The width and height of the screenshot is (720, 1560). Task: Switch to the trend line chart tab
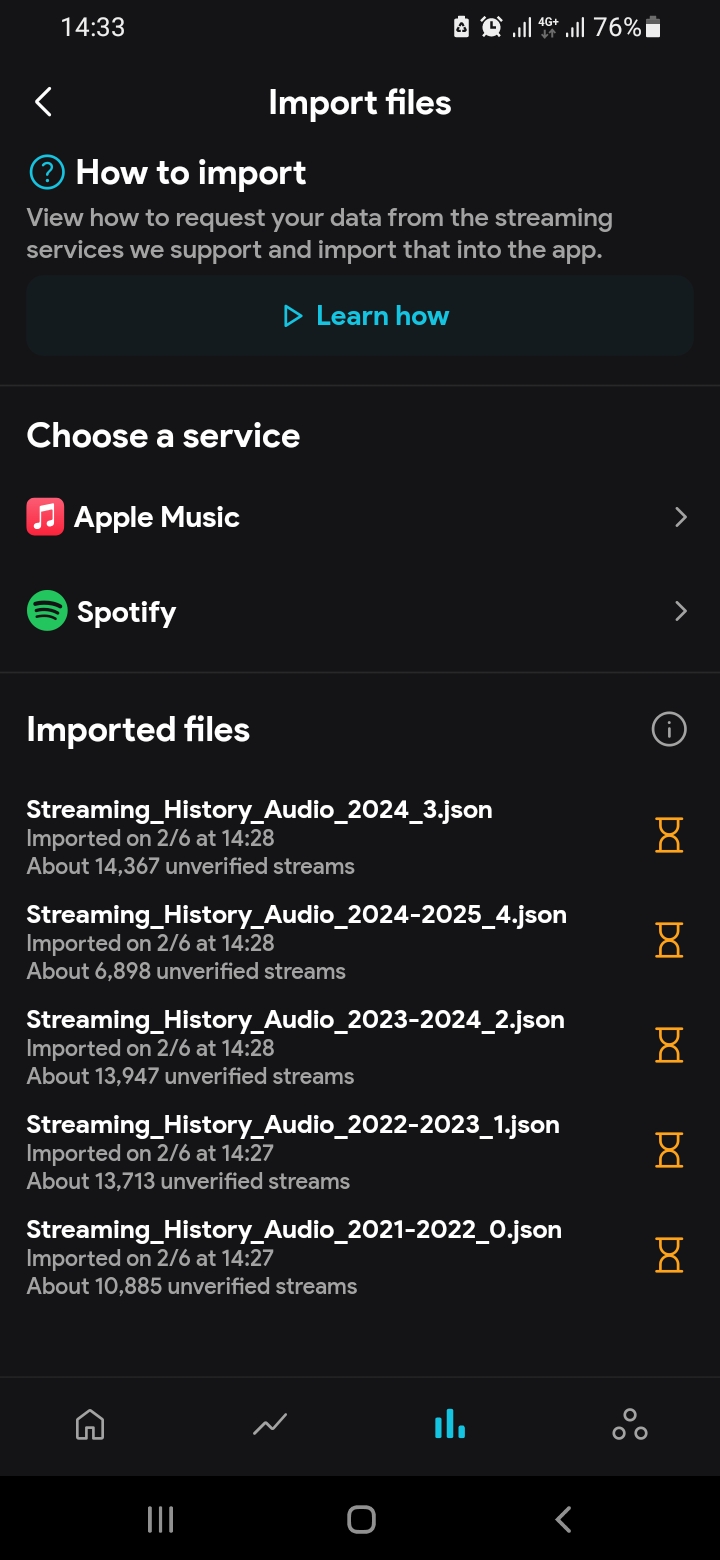point(270,1424)
